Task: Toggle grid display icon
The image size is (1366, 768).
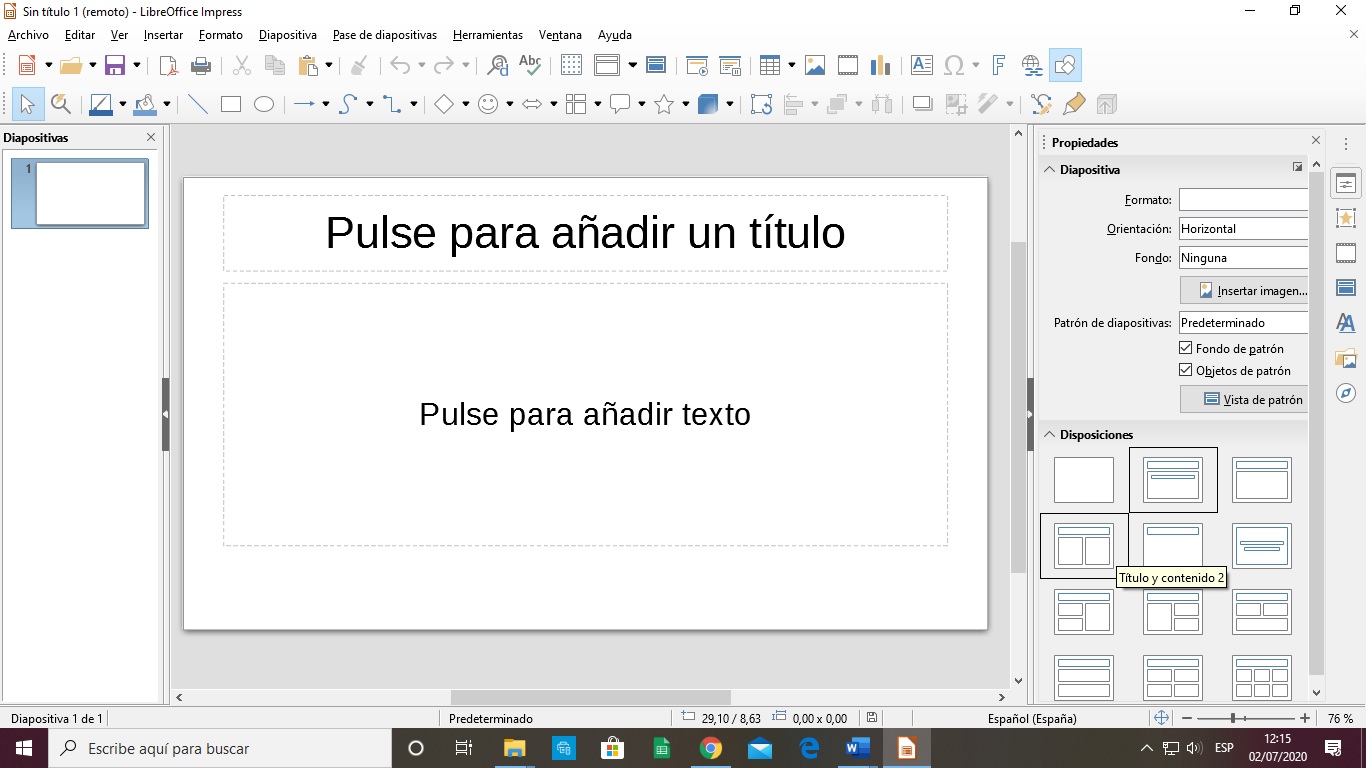Action: point(571,66)
